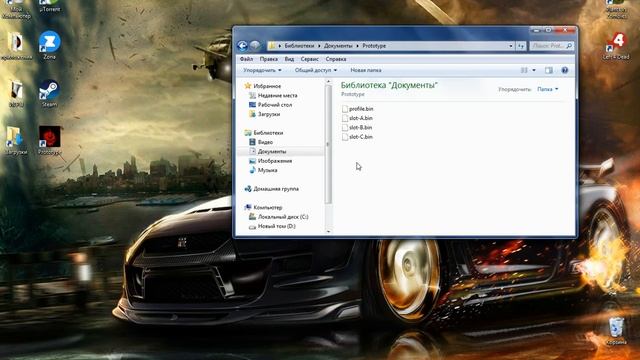Open Help via the blue question mark icon
This screenshot has width=640, height=360.
(x=564, y=70)
